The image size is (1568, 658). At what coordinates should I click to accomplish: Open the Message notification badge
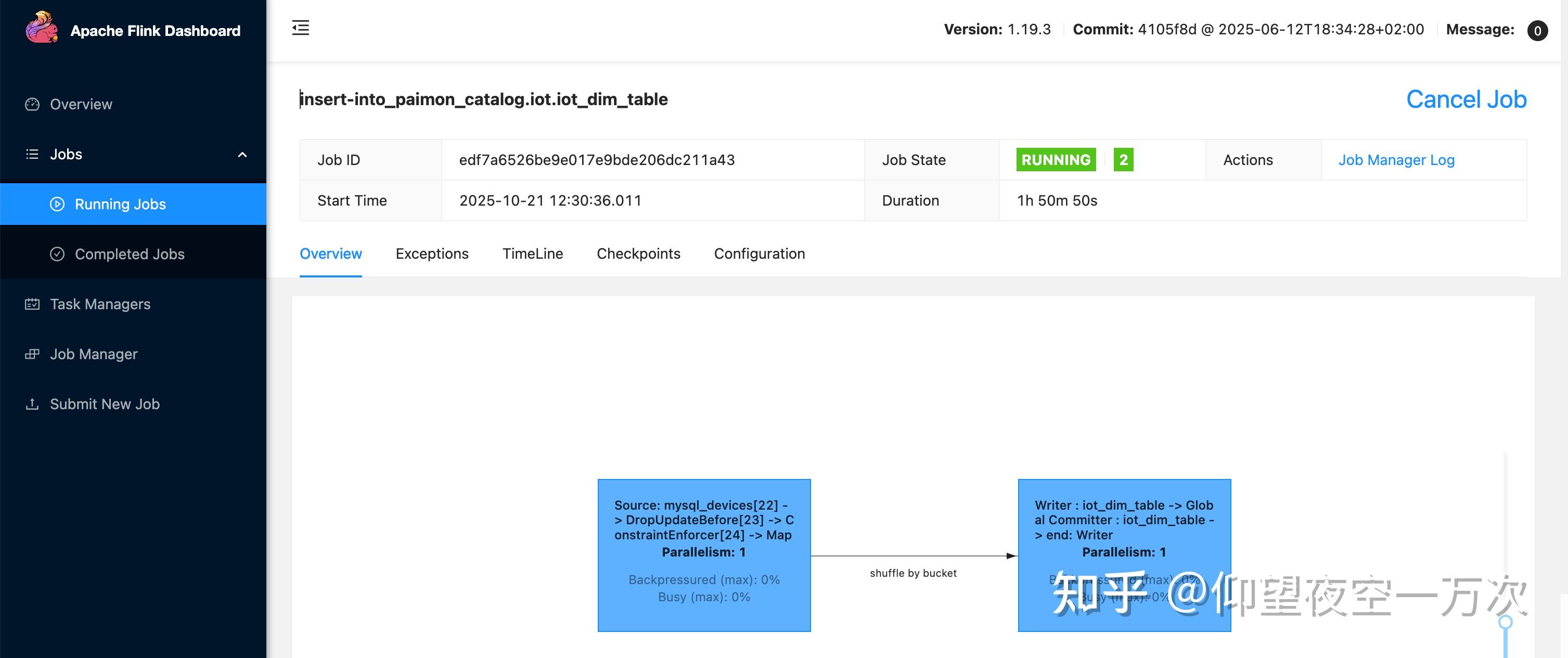pos(1537,31)
